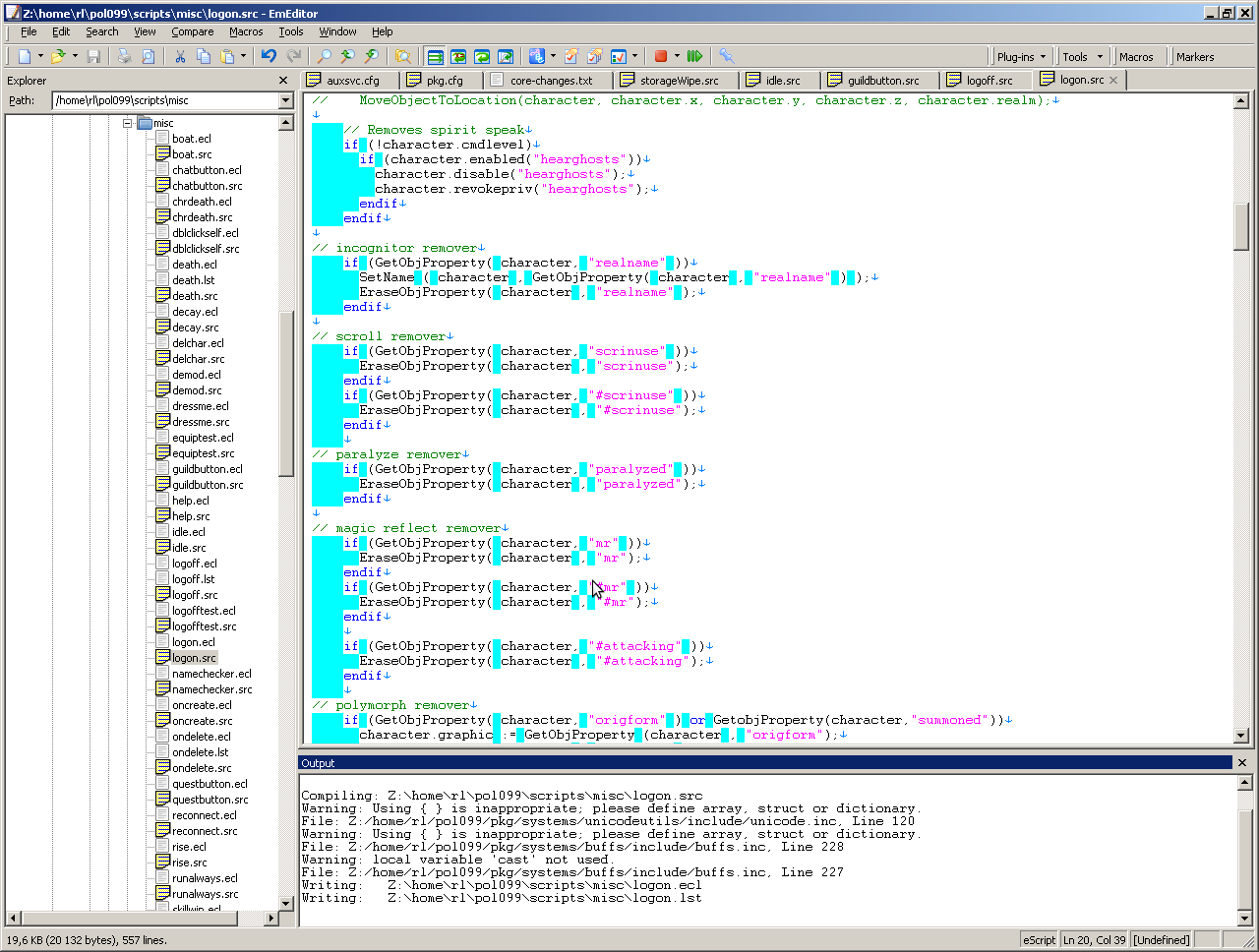The height and width of the screenshot is (952, 1259).
Task: Click the Macros toolbar label
Action: point(1136,57)
